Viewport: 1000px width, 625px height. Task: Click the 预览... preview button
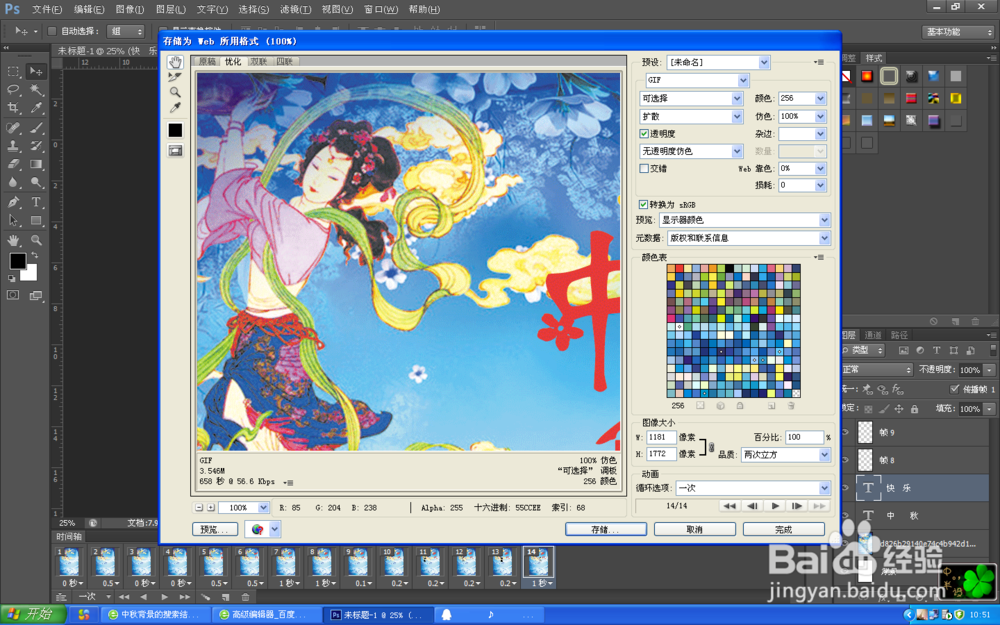click(x=215, y=529)
